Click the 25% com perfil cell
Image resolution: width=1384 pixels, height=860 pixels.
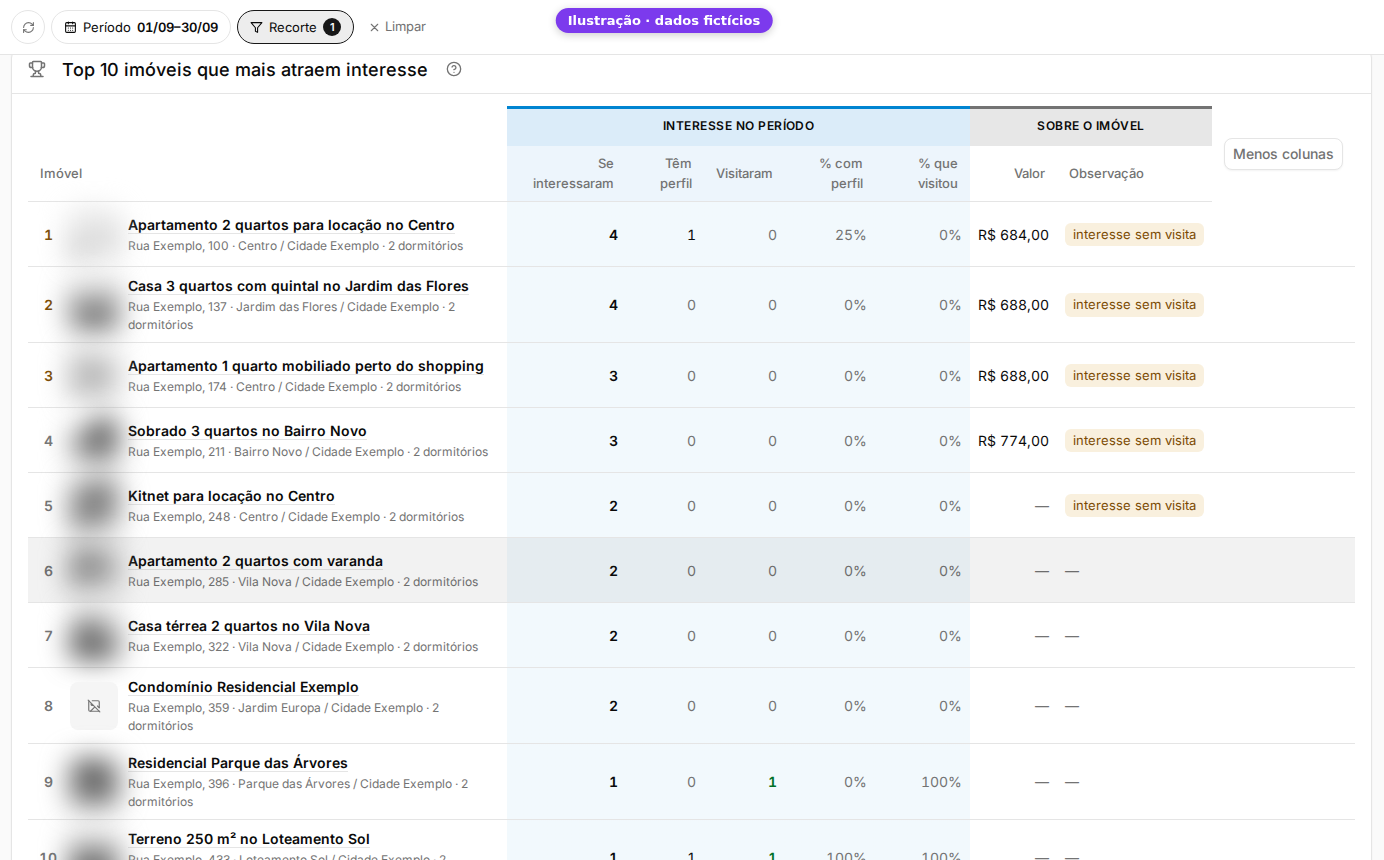pos(851,235)
